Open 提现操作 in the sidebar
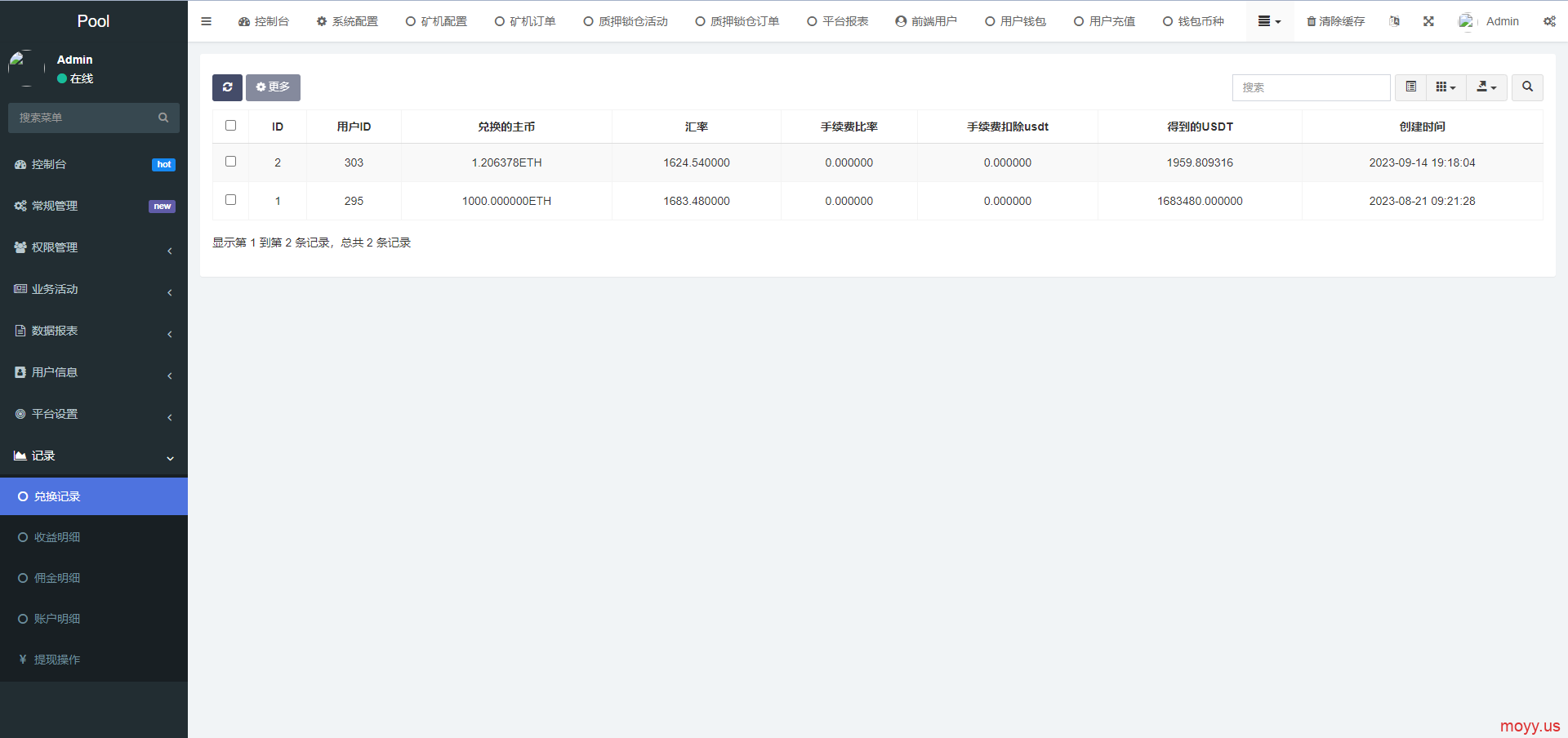This screenshot has width=1568, height=738. [x=94, y=660]
